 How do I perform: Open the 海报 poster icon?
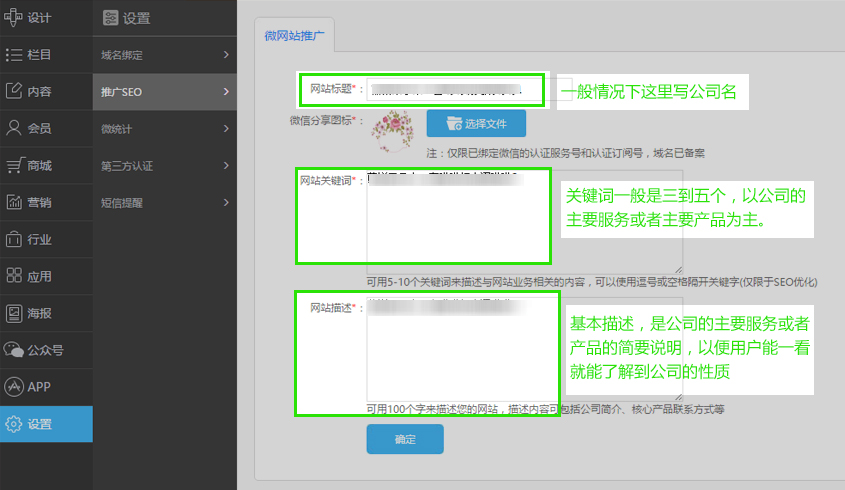pos(14,313)
